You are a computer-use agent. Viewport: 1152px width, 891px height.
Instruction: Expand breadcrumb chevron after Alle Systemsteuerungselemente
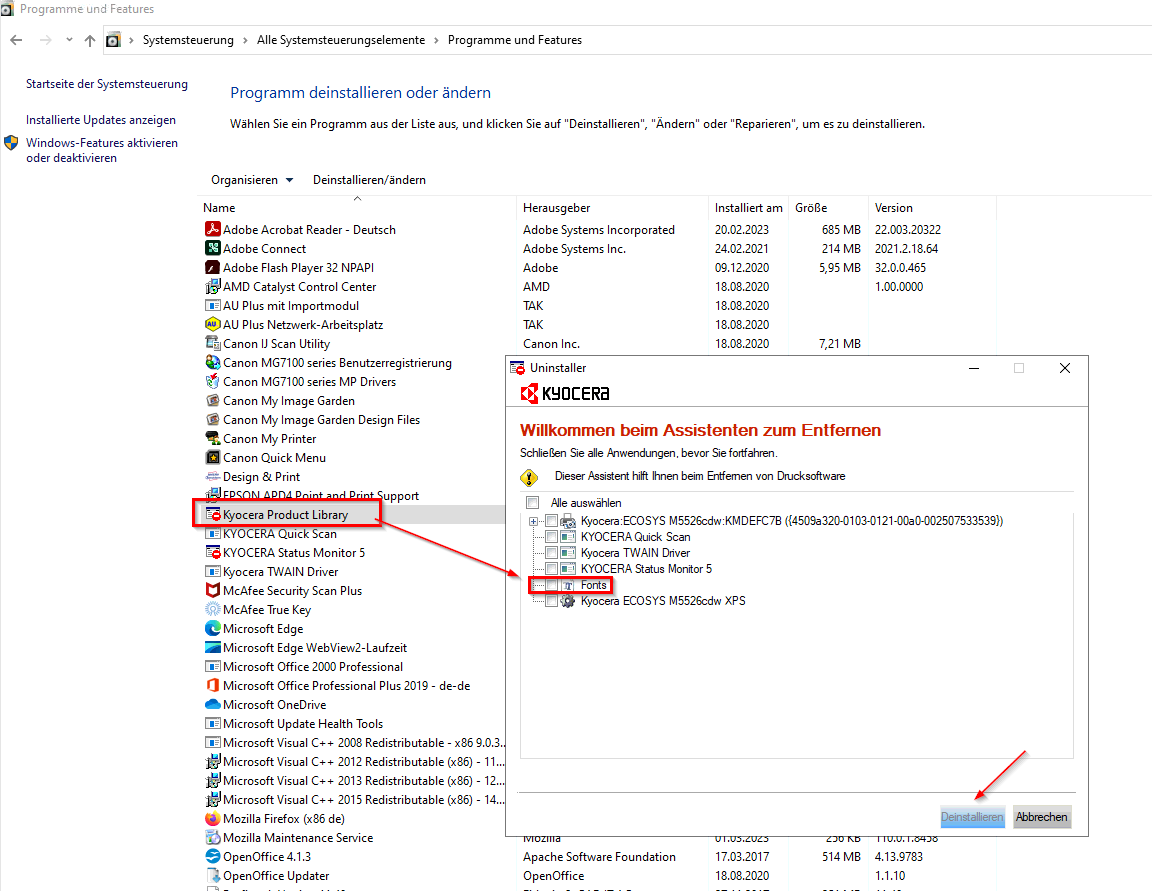pyautogui.click(x=436, y=40)
